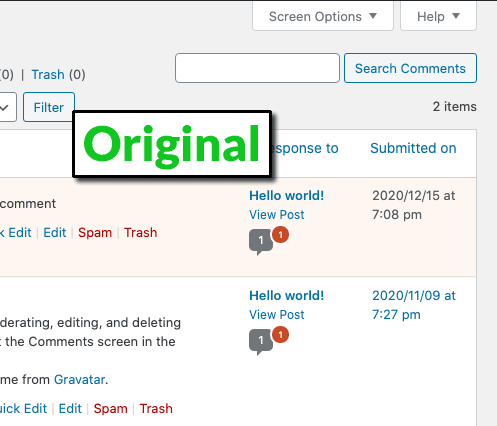Open the 2020/11/09 at 7:27 pm date link
Image resolution: width=497 pixels, height=426 pixels.
coord(414,305)
